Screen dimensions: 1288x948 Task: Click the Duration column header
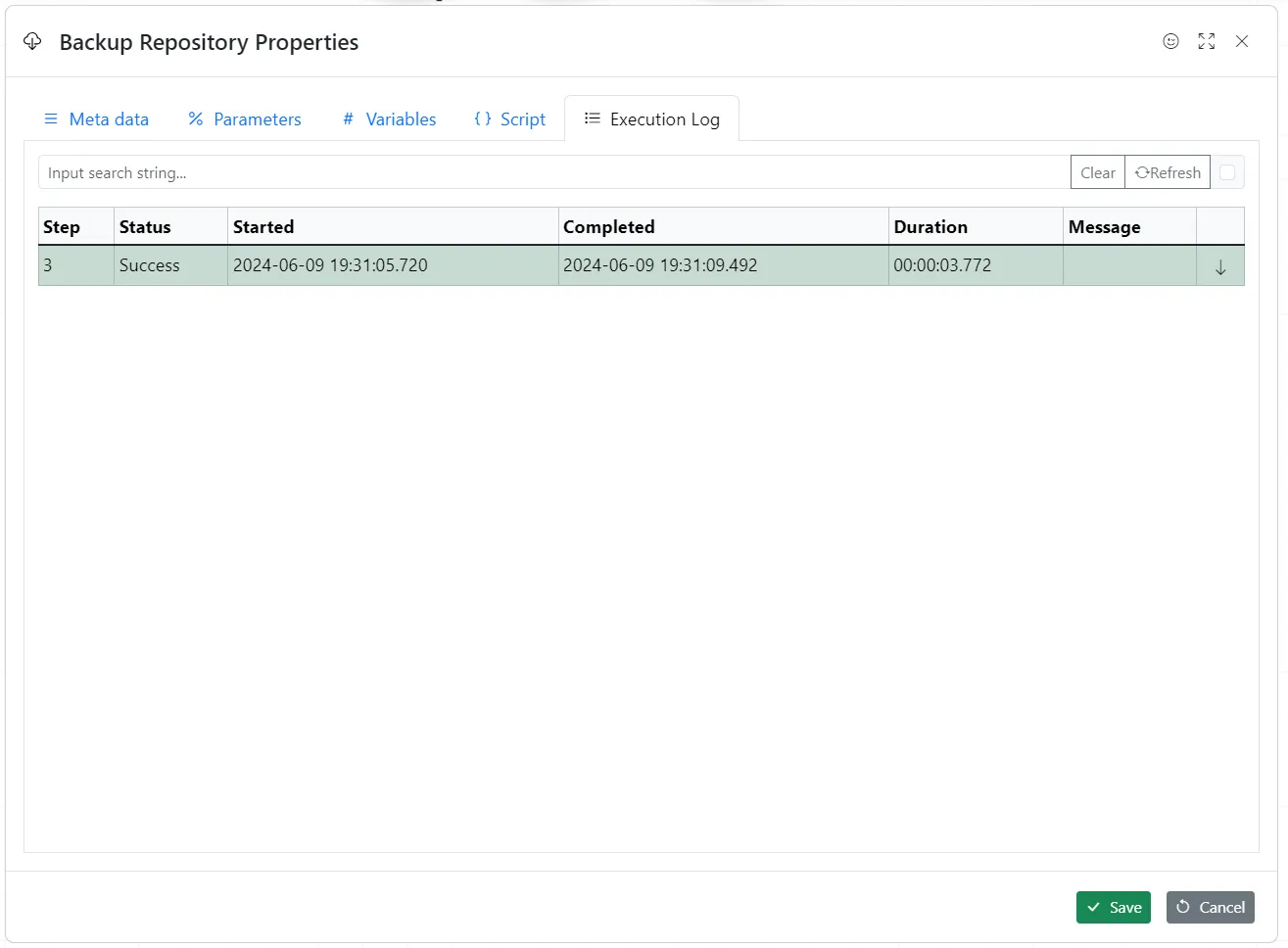coord(930,227)
